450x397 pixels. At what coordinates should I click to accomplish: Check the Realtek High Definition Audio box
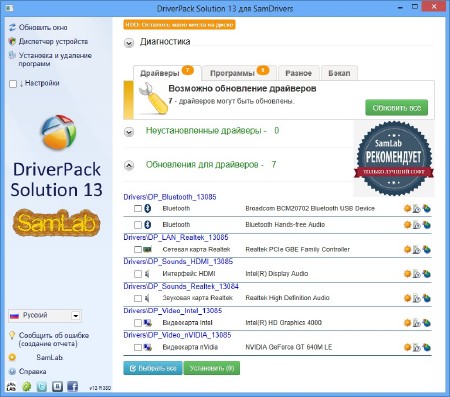(x=138, y=298)
